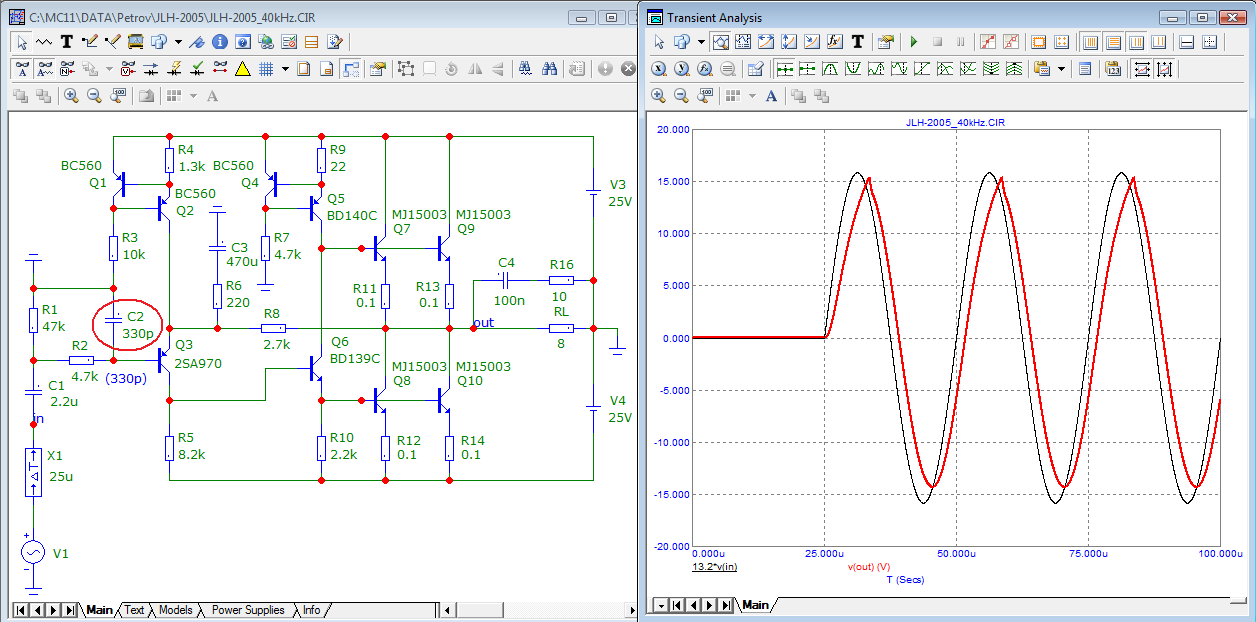Toggle node voltages display icon

127,69
